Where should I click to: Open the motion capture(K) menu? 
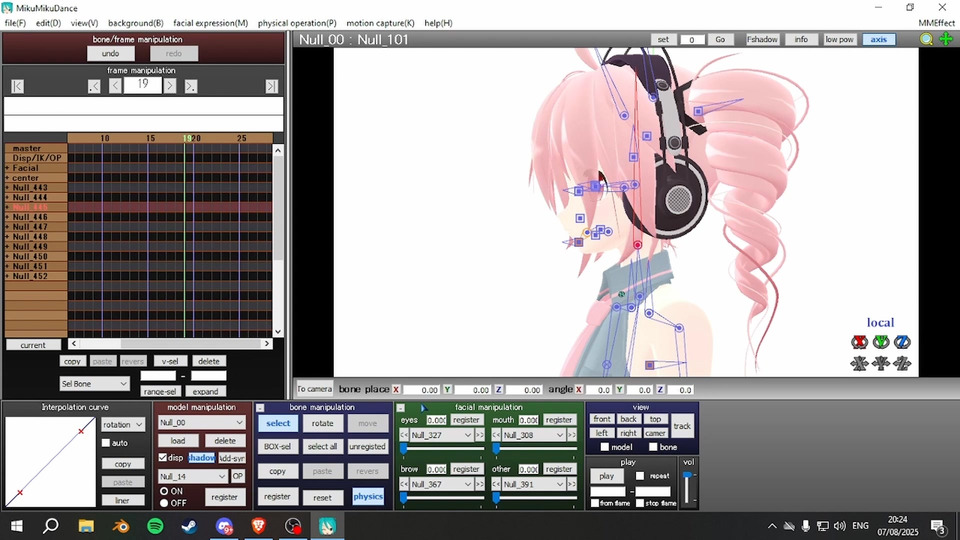tap(380, 23)
